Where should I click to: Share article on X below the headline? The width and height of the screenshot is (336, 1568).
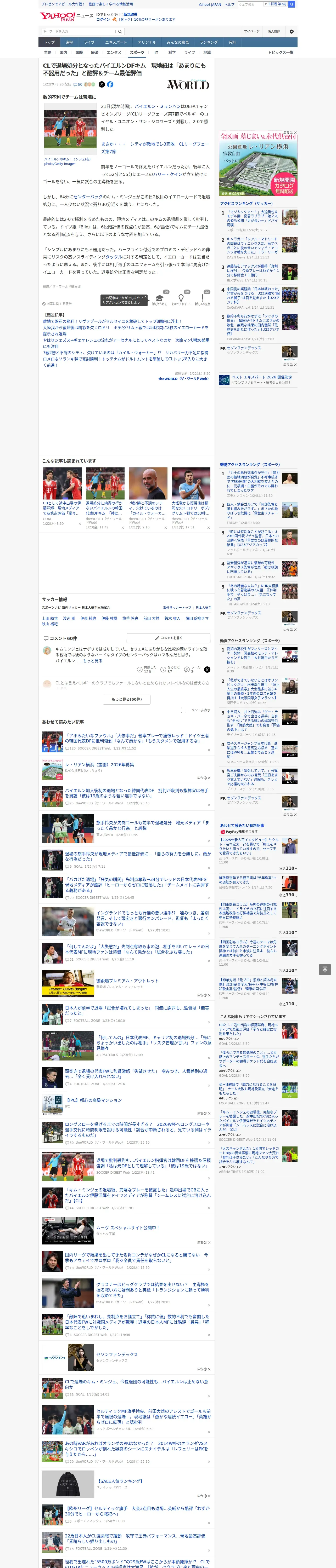pyautogui.click(x=102, y=85)
